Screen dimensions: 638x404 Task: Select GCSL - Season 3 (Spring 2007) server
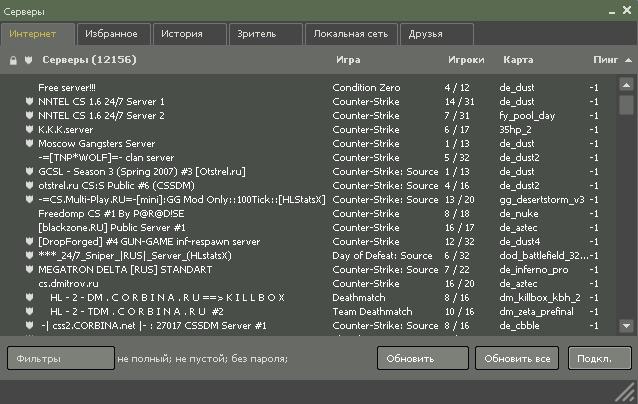coord(309,171)
